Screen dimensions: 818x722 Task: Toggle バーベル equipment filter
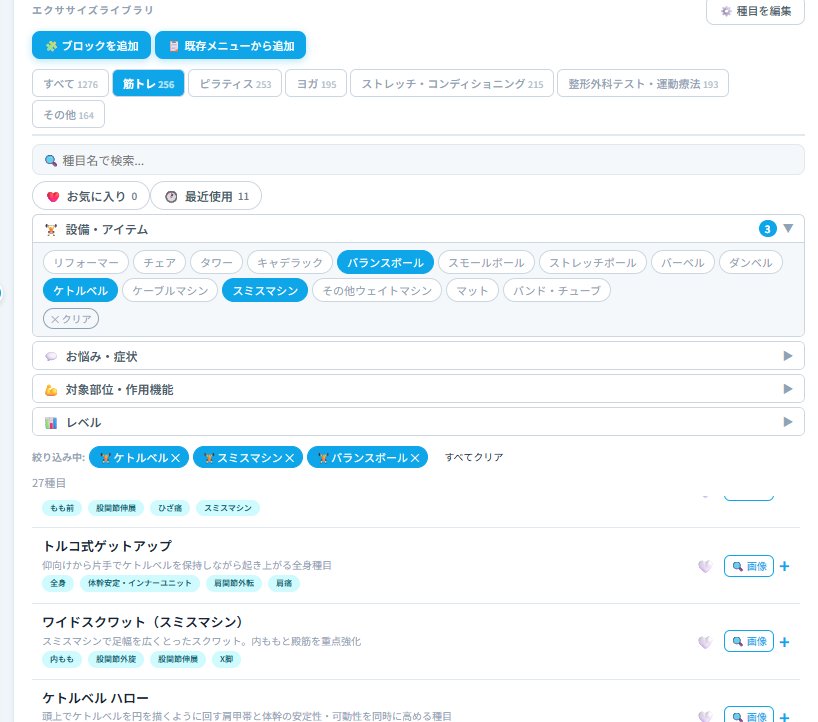[x=682, y=262]
